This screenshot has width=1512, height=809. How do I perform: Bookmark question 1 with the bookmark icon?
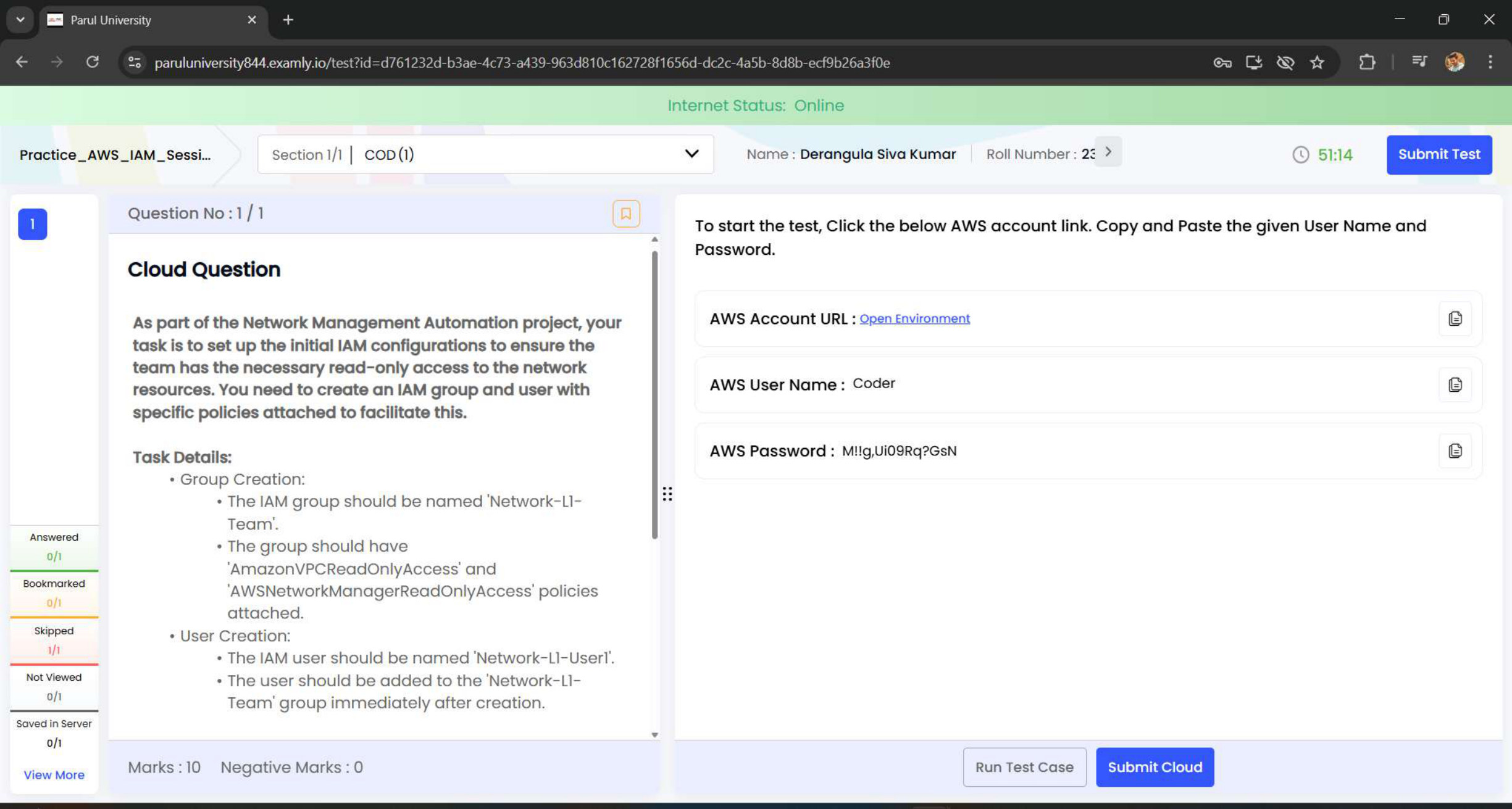click(625, 214)
